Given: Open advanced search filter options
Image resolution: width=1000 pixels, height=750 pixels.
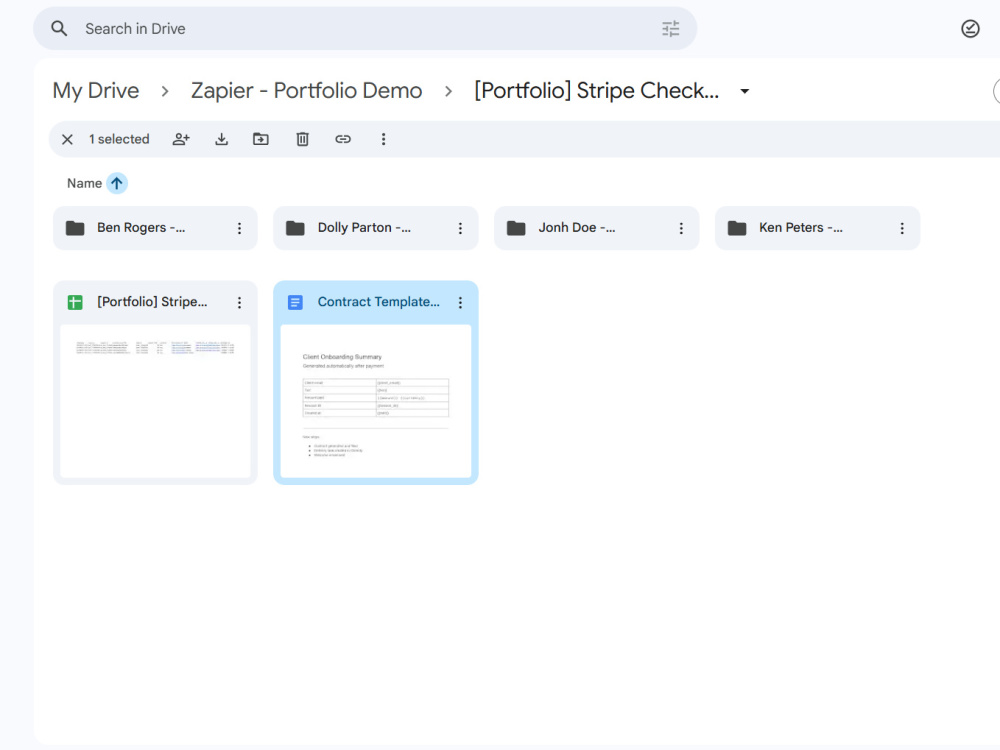Looking at the screenshot, I should 670,29.
